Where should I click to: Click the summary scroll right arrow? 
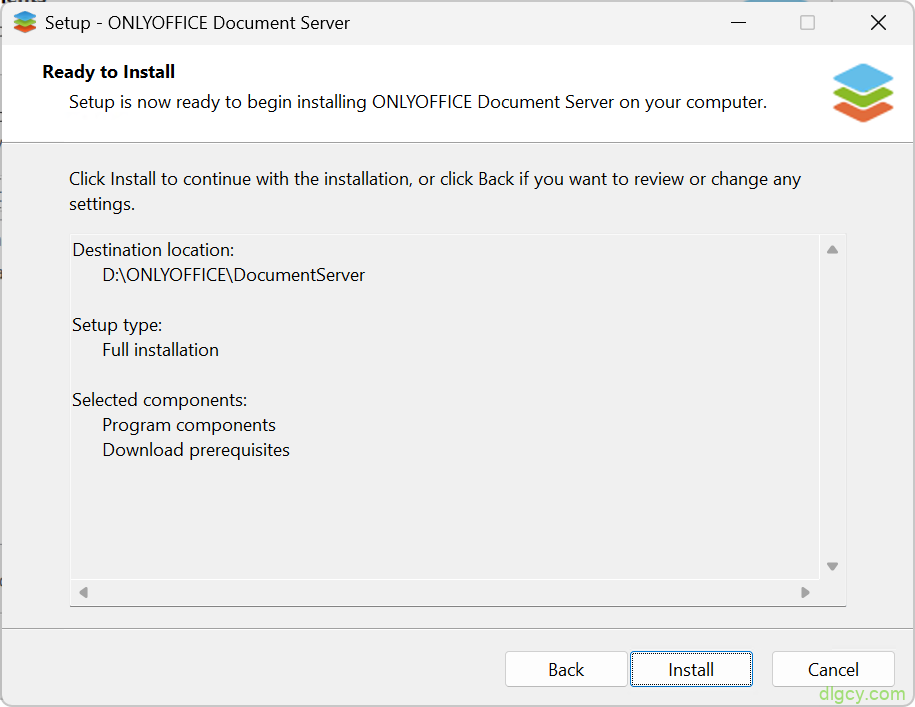click(805, 592)
